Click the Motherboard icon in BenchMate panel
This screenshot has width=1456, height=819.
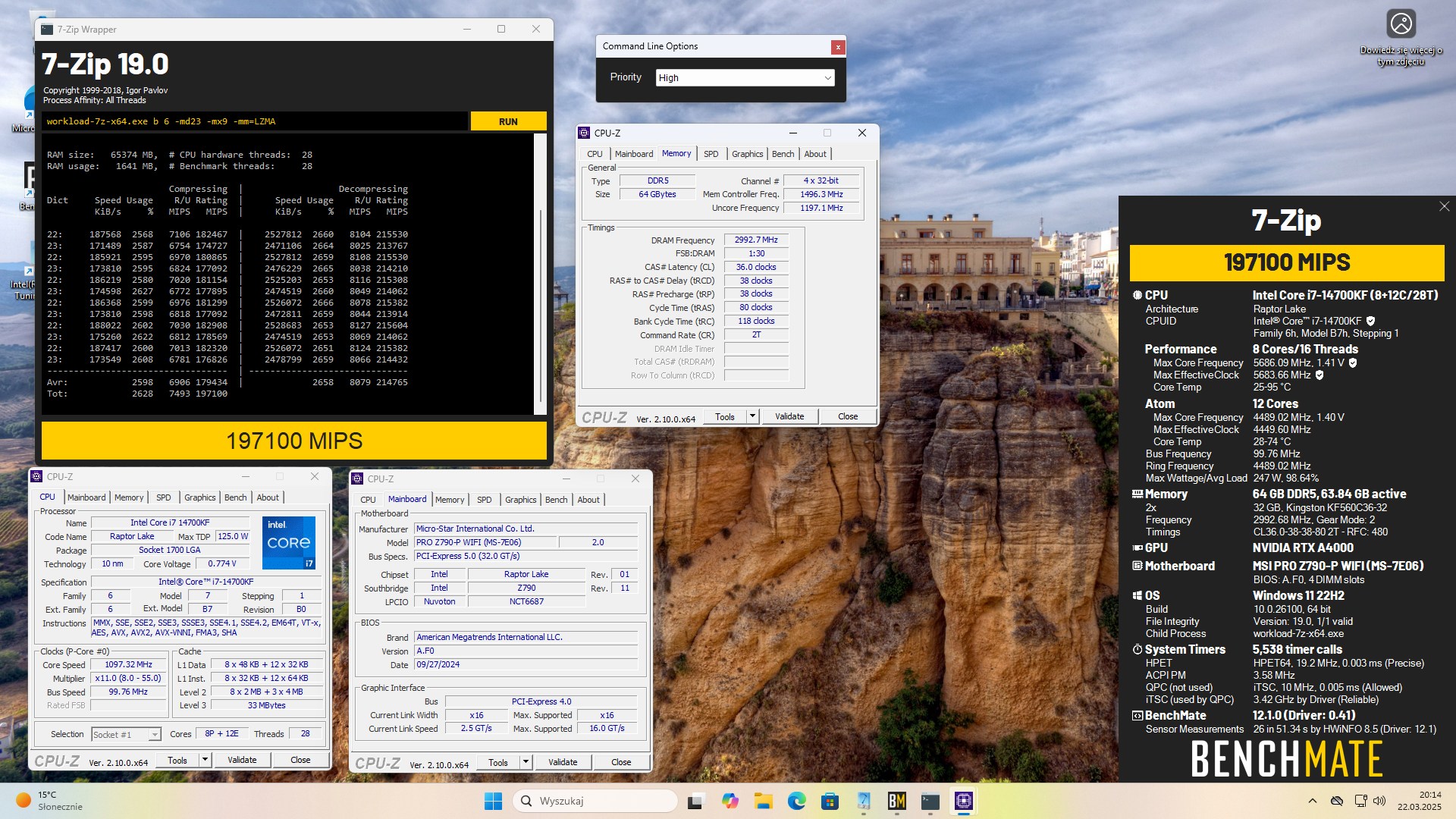pyautogui.click(x=1137, y=566)
